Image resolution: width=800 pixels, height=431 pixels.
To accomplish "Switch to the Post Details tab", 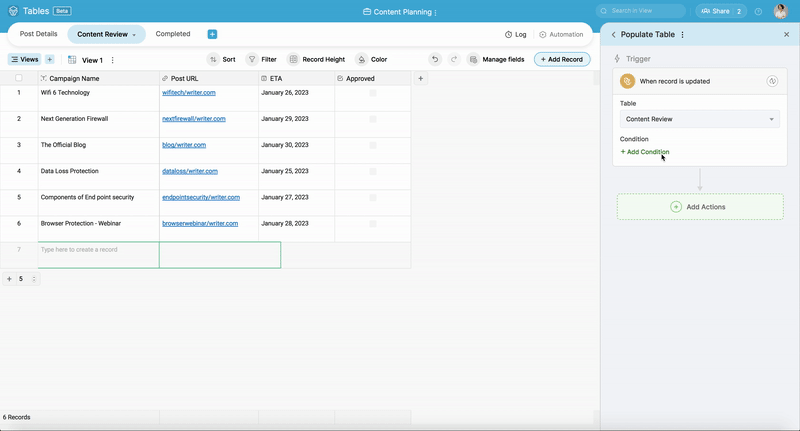I will (39, 34).
